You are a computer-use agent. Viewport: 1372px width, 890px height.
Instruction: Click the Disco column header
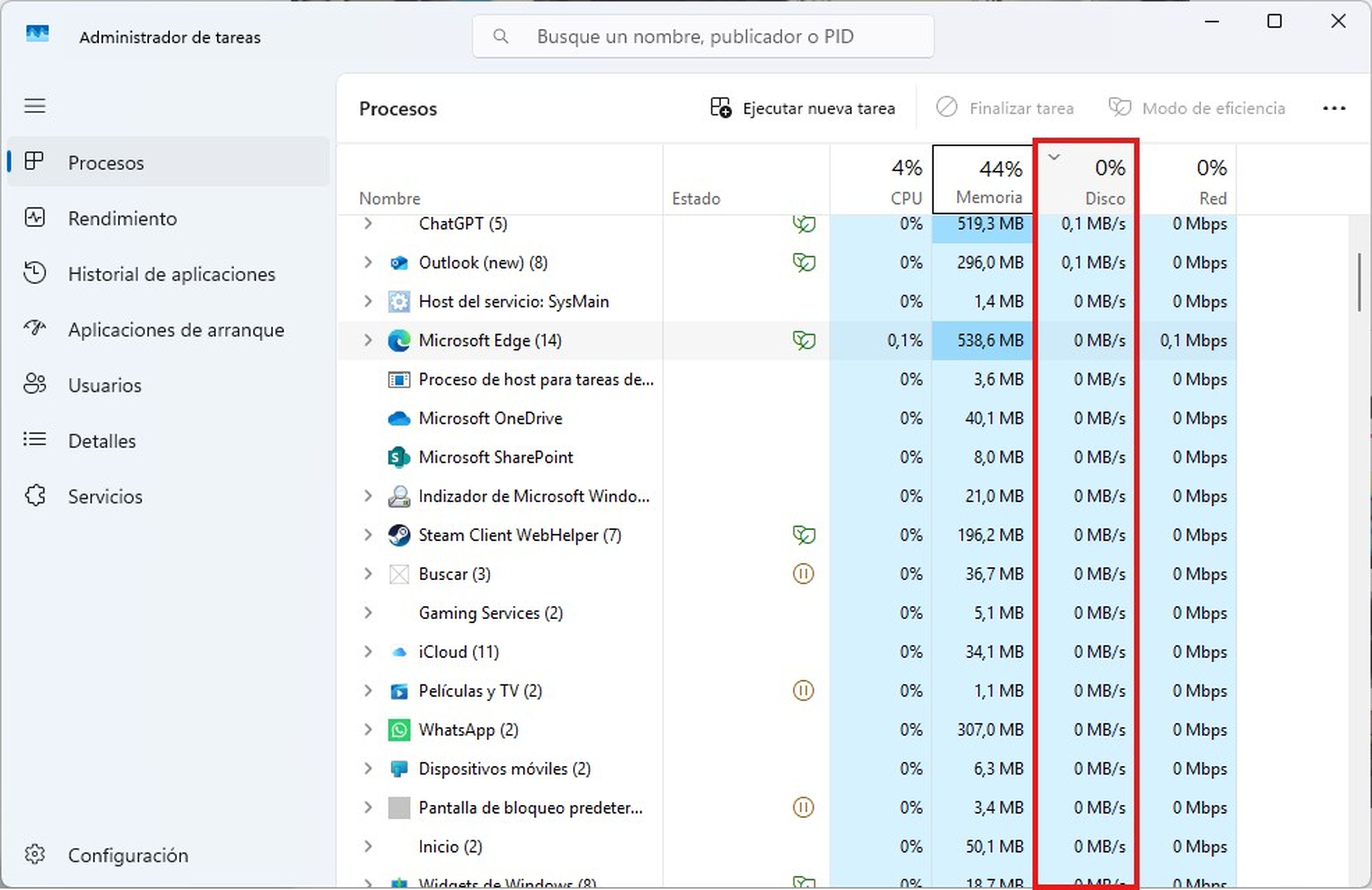click(x=1085, y=179)
